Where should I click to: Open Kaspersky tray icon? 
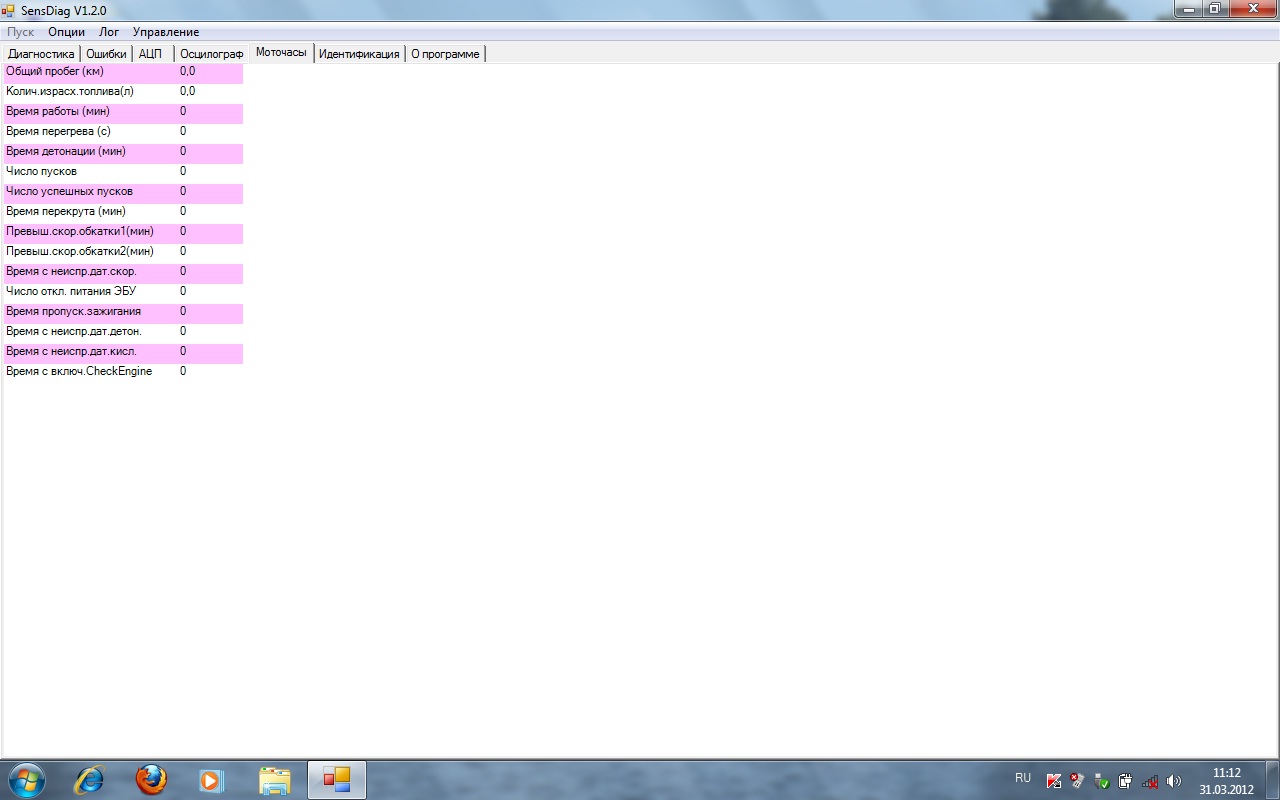[x=1054, y=781]
